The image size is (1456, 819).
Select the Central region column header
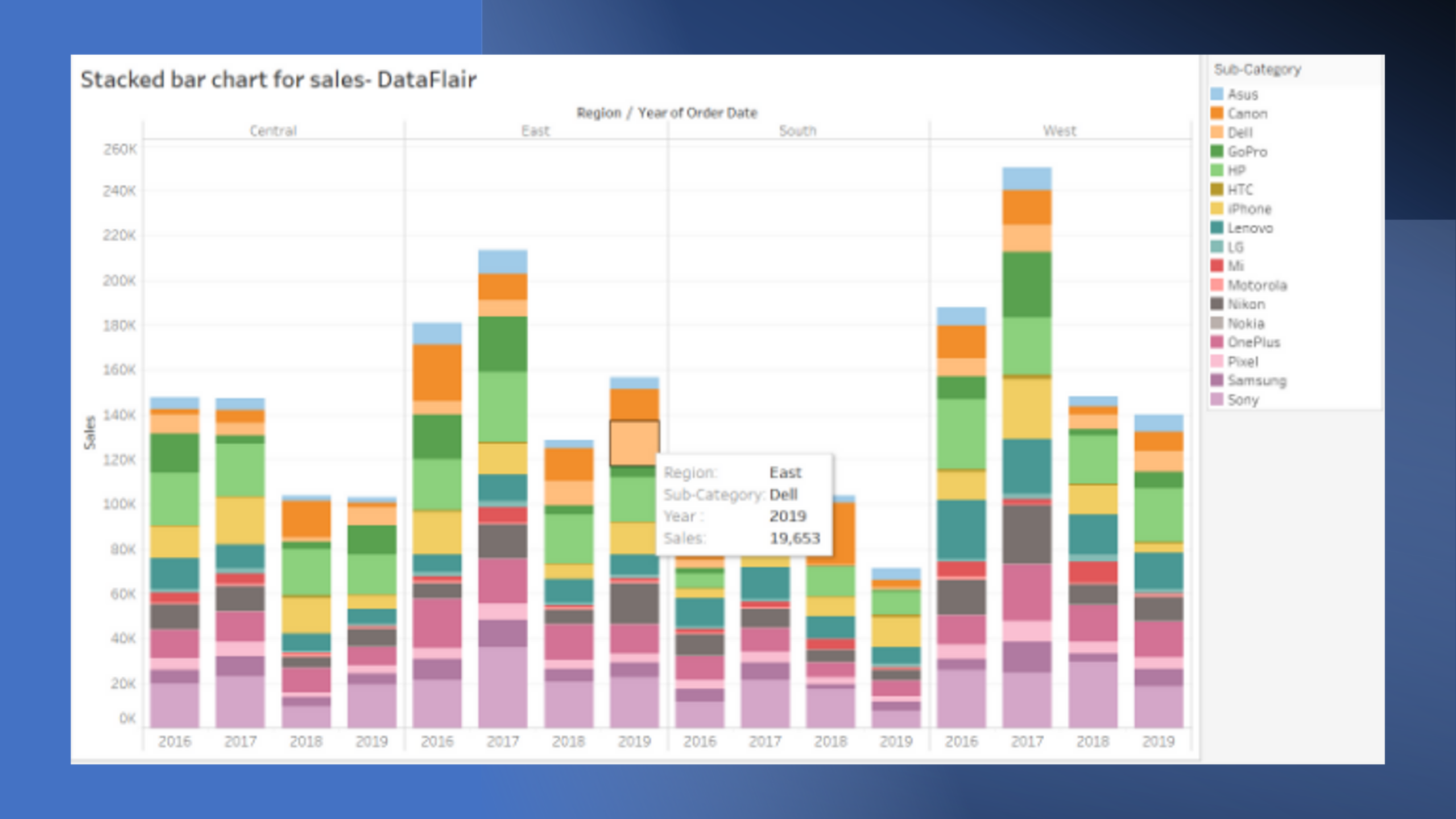[x=273, y=130]
